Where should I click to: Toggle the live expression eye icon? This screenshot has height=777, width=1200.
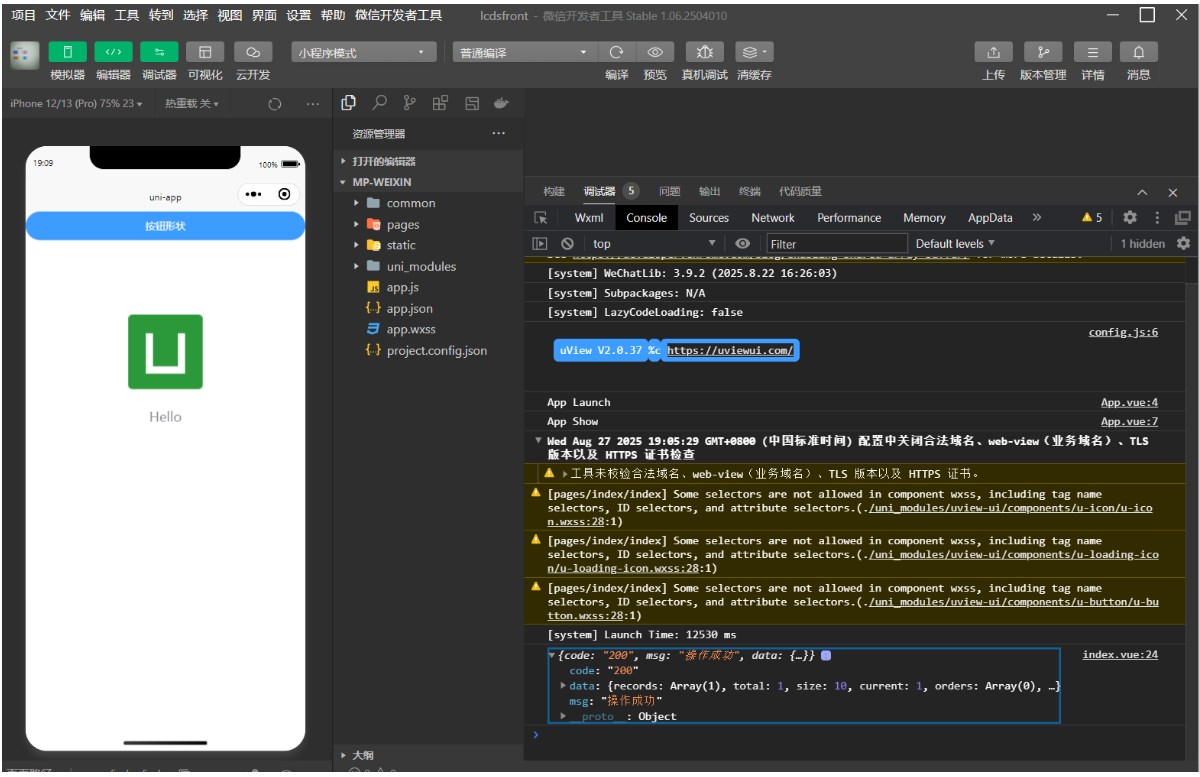[x=742, y=243]
